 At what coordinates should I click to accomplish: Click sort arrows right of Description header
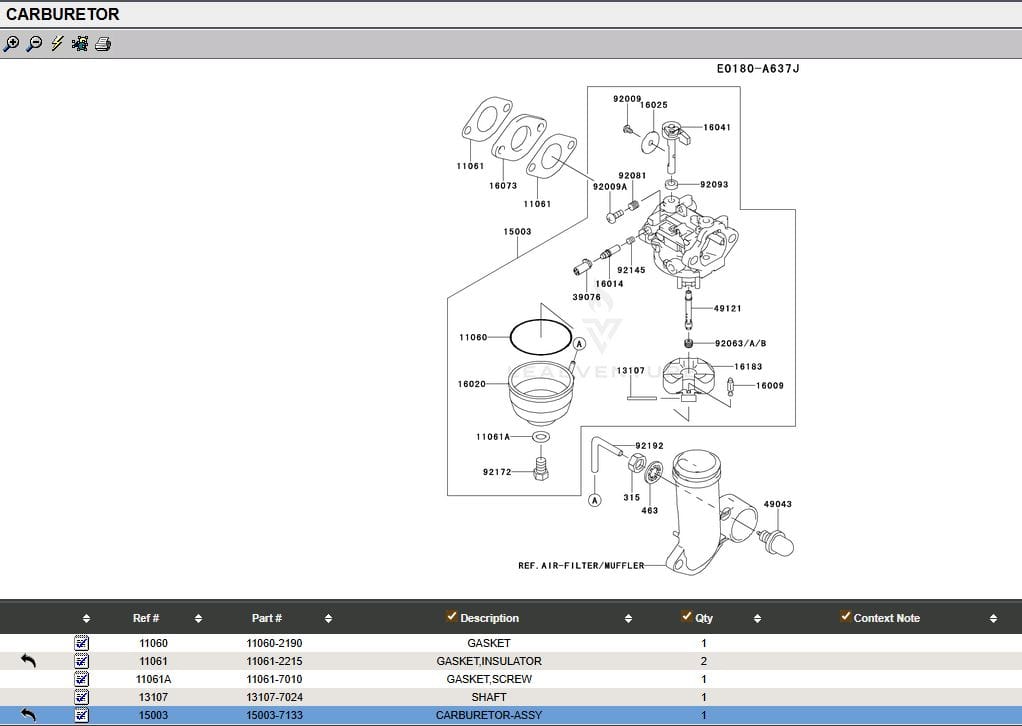[628, 619]
